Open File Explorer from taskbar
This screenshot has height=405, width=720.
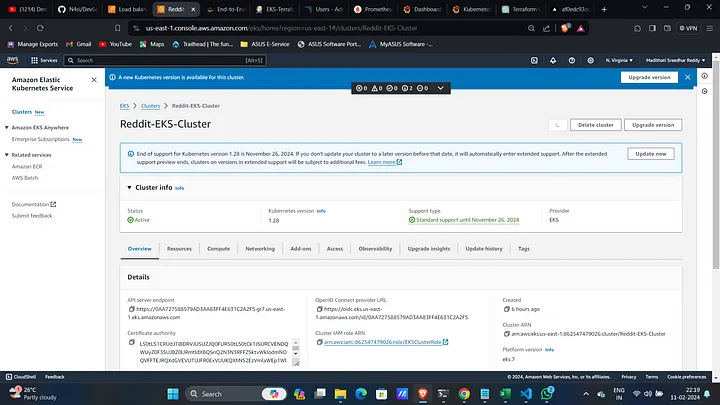[340, 394]
